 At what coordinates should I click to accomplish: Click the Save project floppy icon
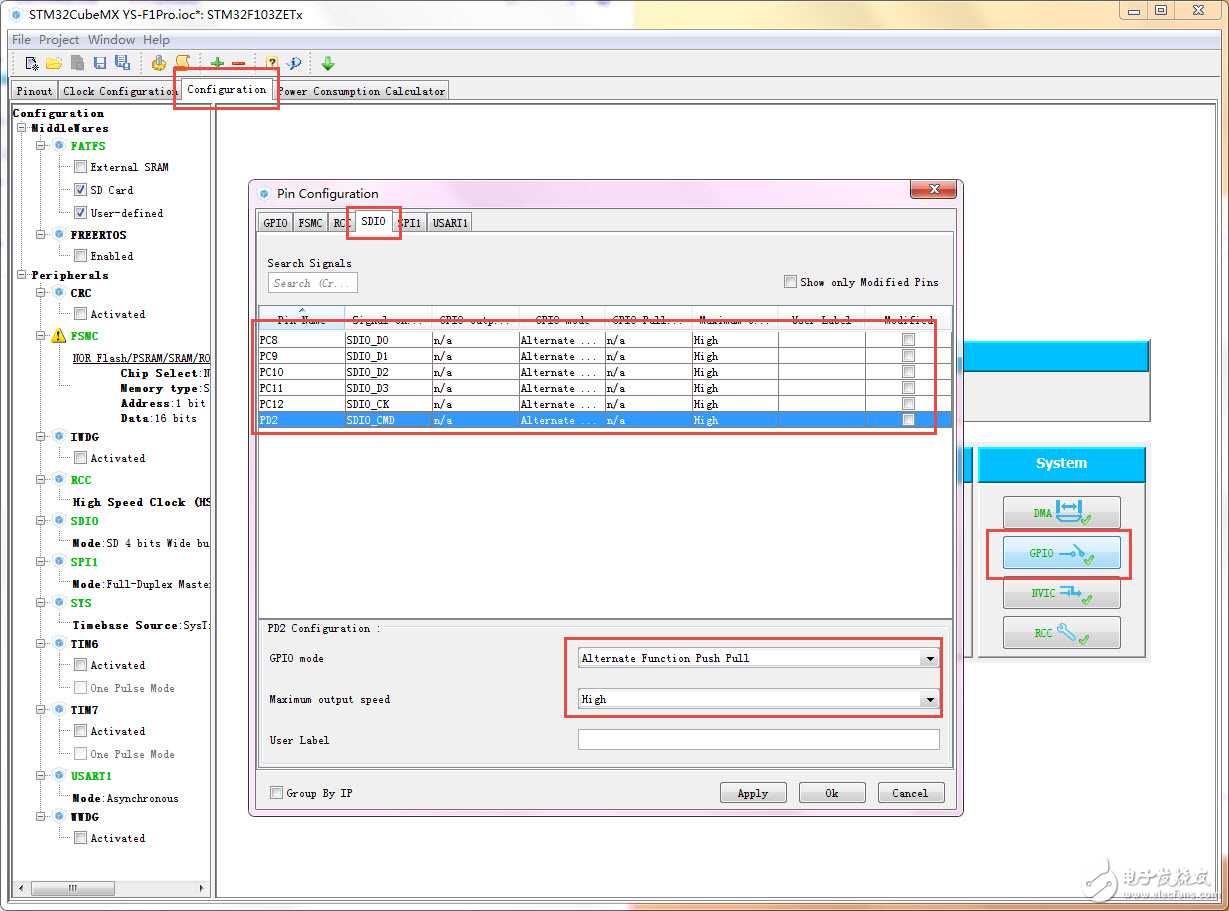[x=99, y=63]
